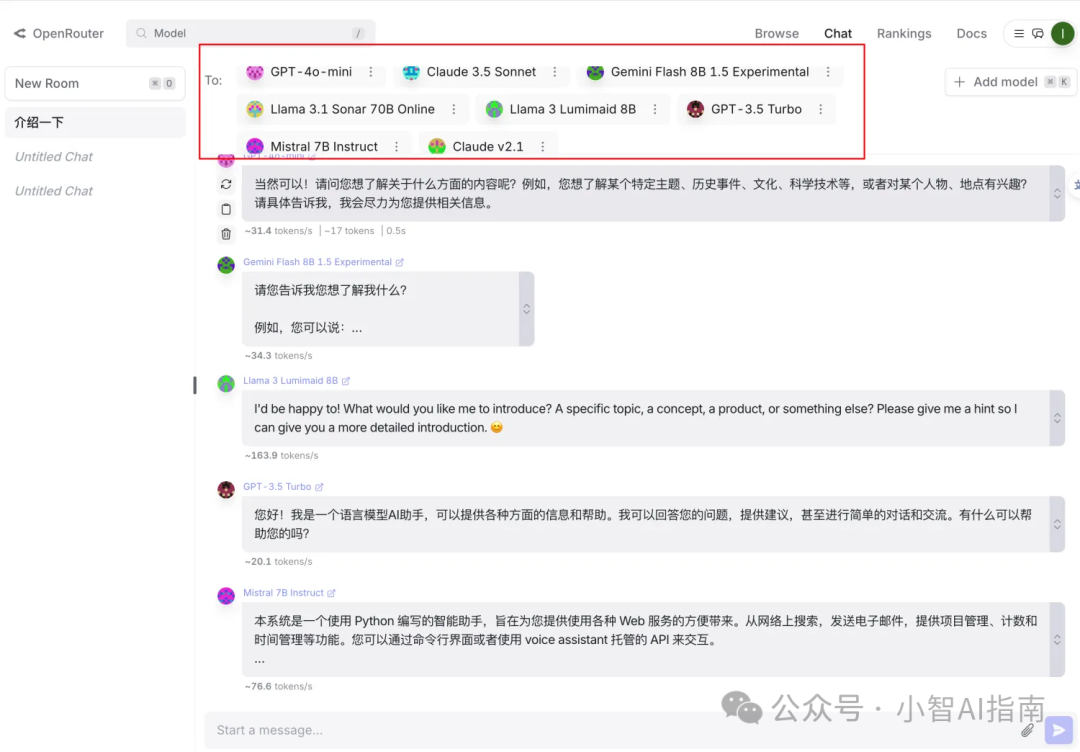Open external link beside Mistral 7B Instruct response
The width and height of the screenshot is (1080, 752).
click(331, 593)
